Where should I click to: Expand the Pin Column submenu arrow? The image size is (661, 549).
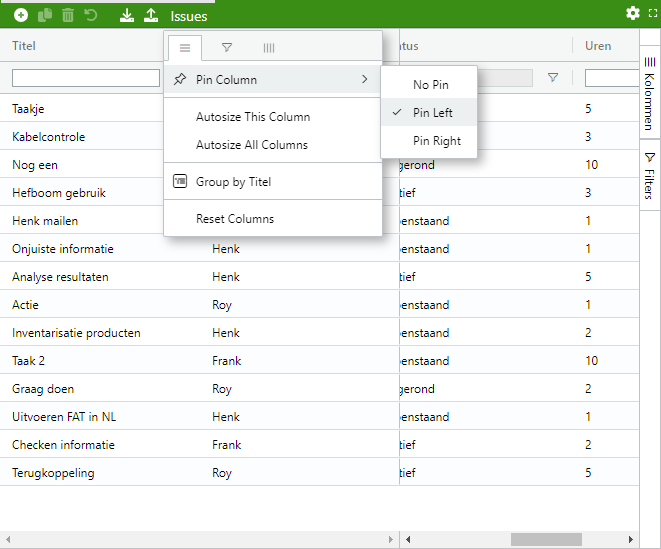365,79
